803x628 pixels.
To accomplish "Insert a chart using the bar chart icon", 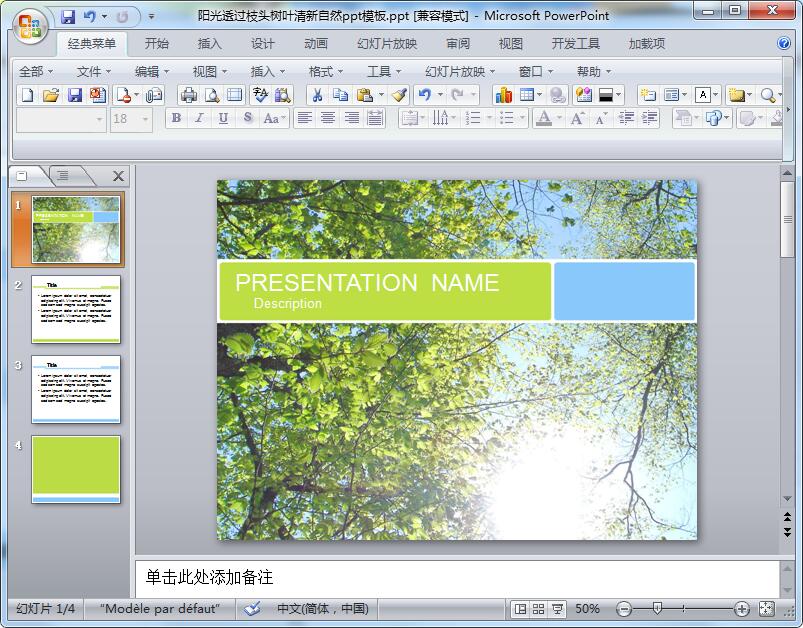I will pyautogui.click(x=503, y=95).
